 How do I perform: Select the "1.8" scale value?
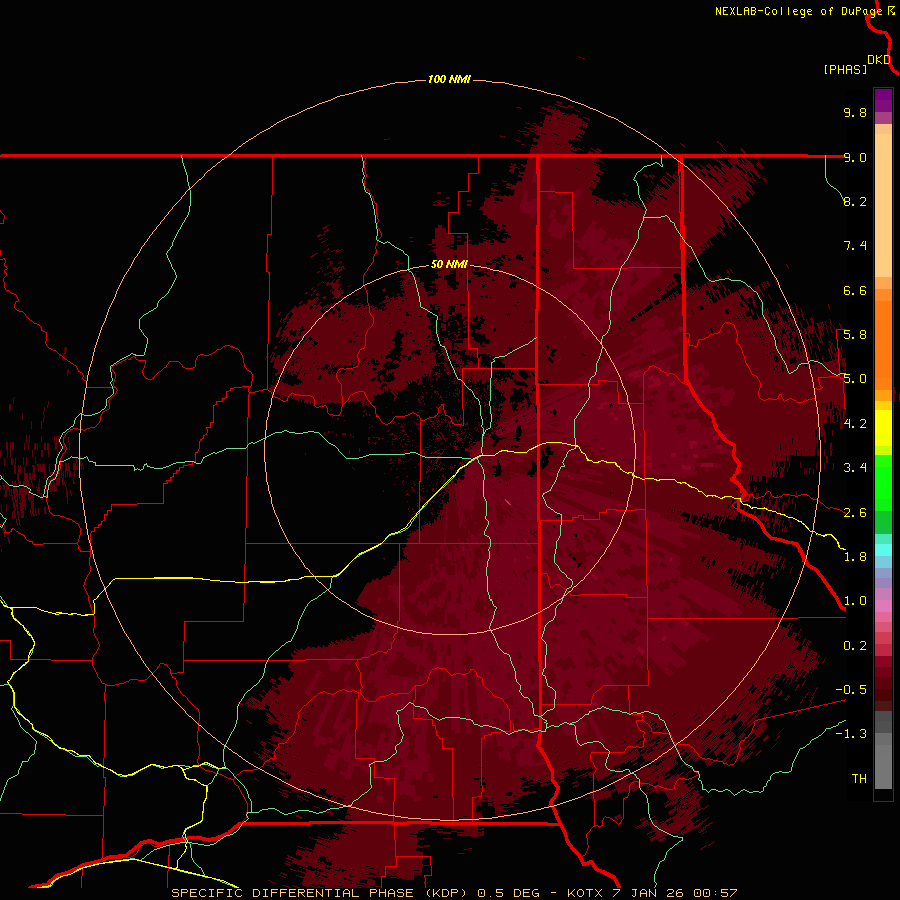(x=855, y=557)
